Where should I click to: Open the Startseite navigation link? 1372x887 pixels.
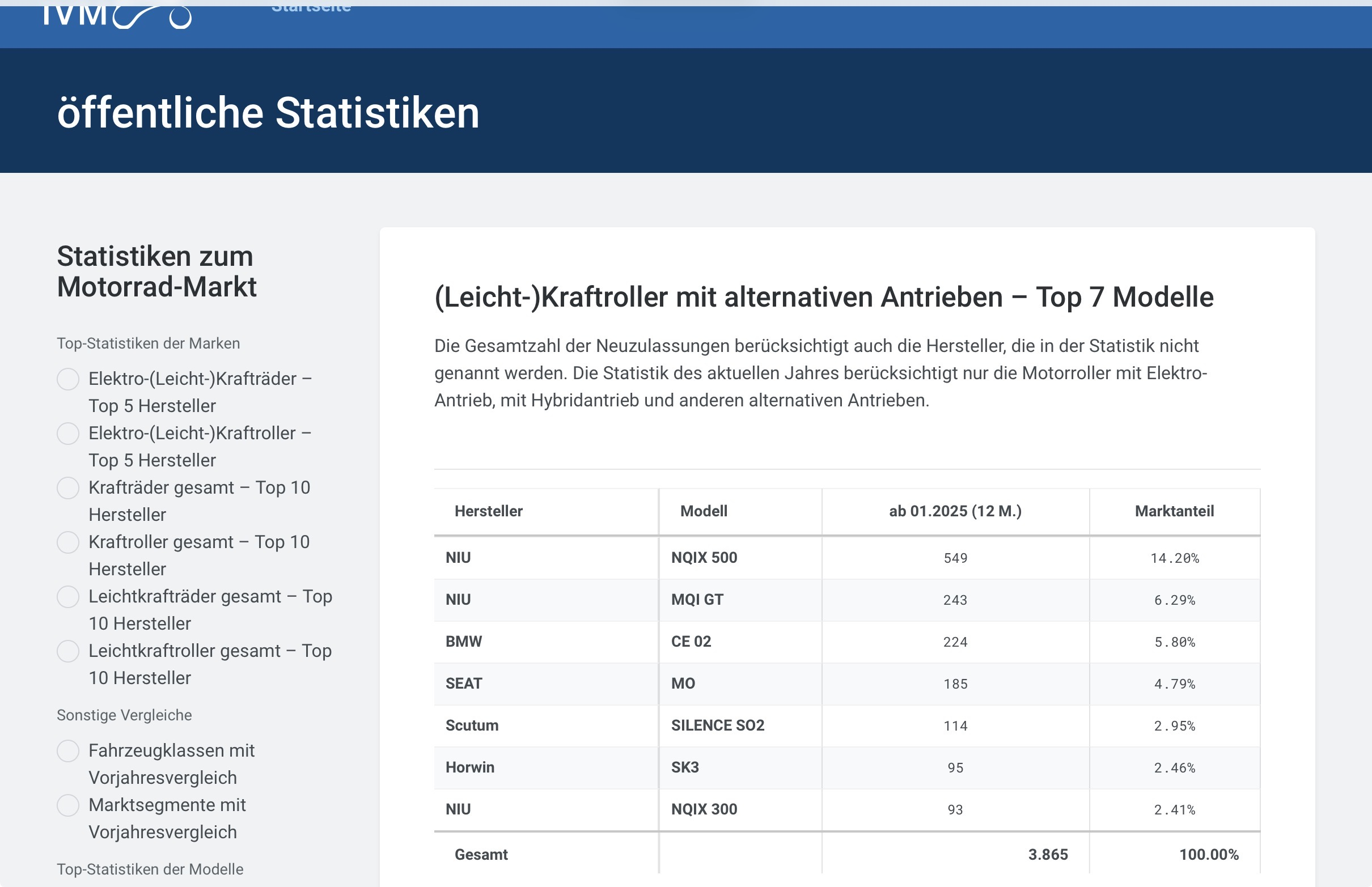(x=311, y=7)
